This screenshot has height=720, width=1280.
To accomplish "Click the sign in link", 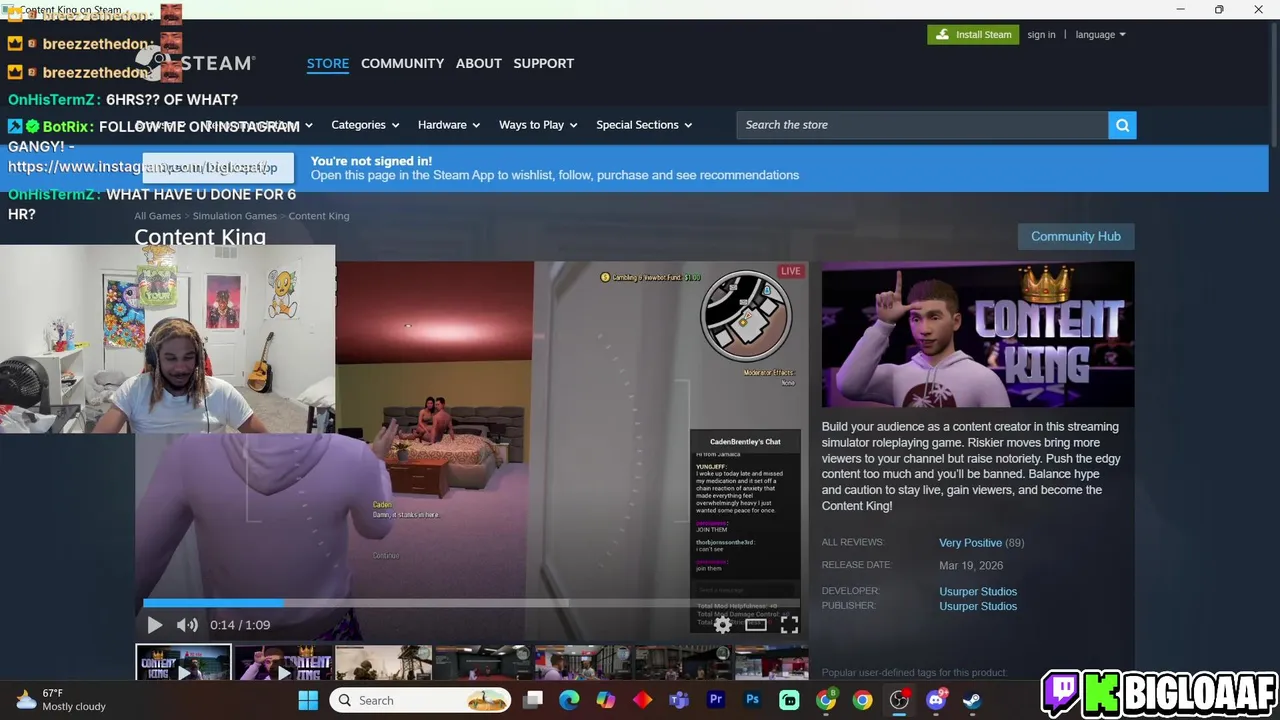I will [1041, 34].
